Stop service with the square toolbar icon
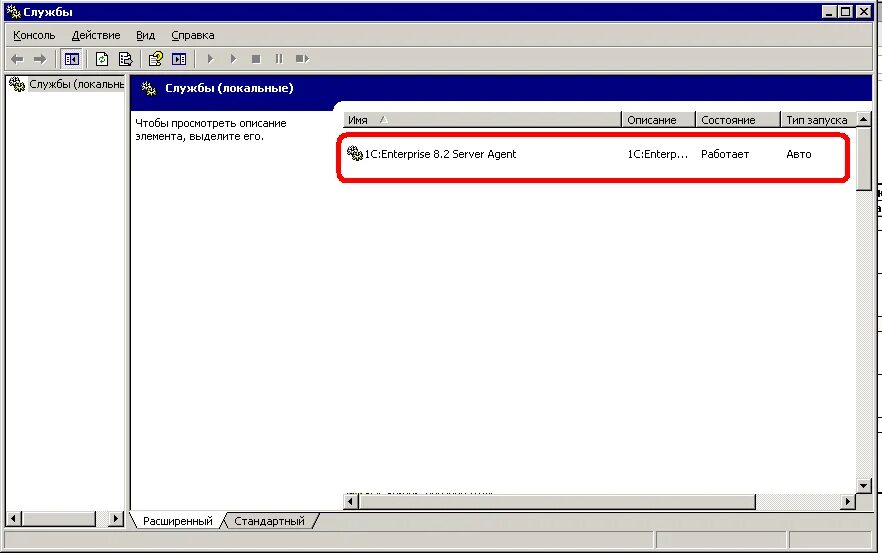 click(256, 59)
